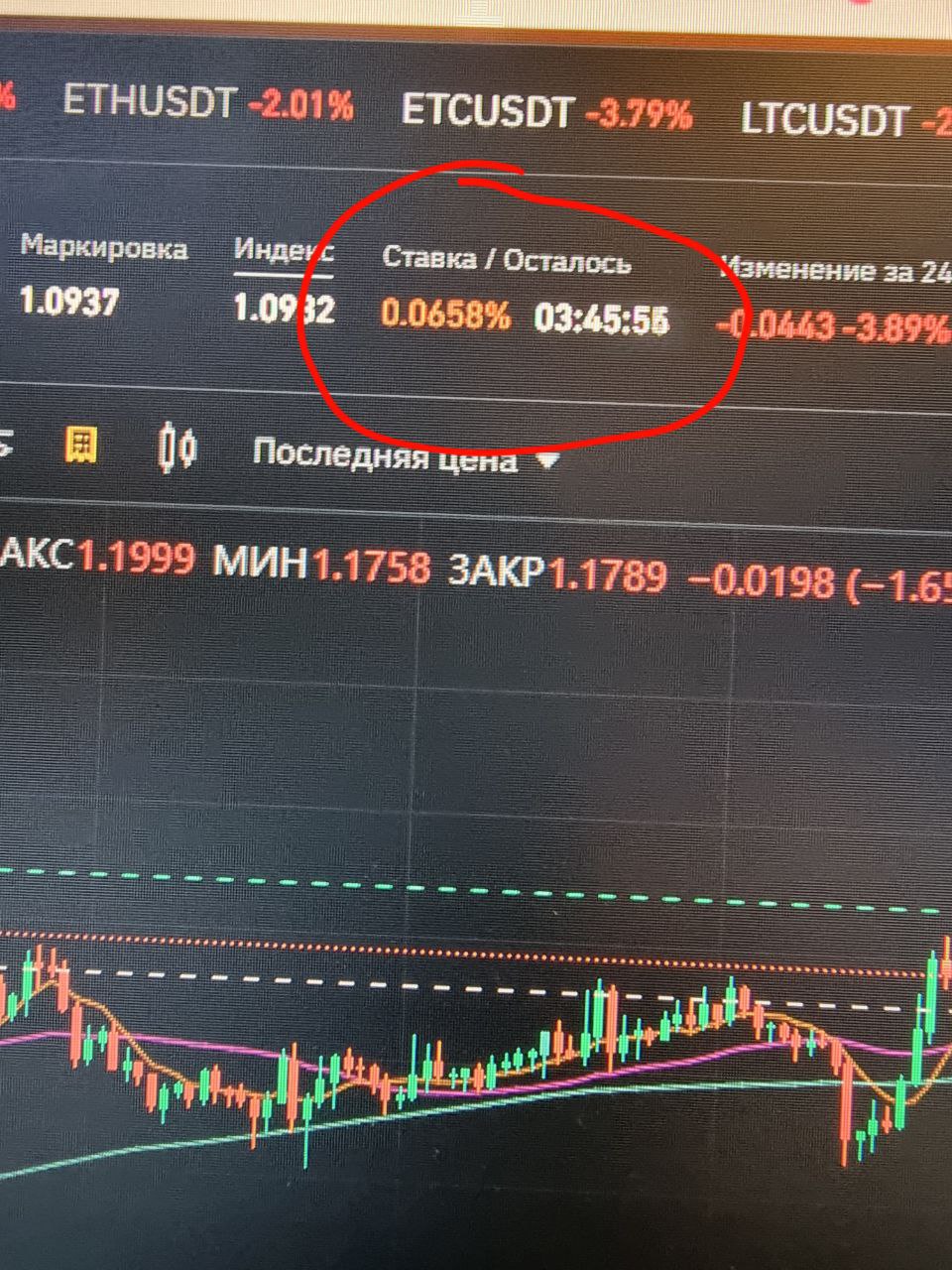Click the dropdown arrow after Последняя цена
The image size is (952, 1270).
tap(547, 461)
